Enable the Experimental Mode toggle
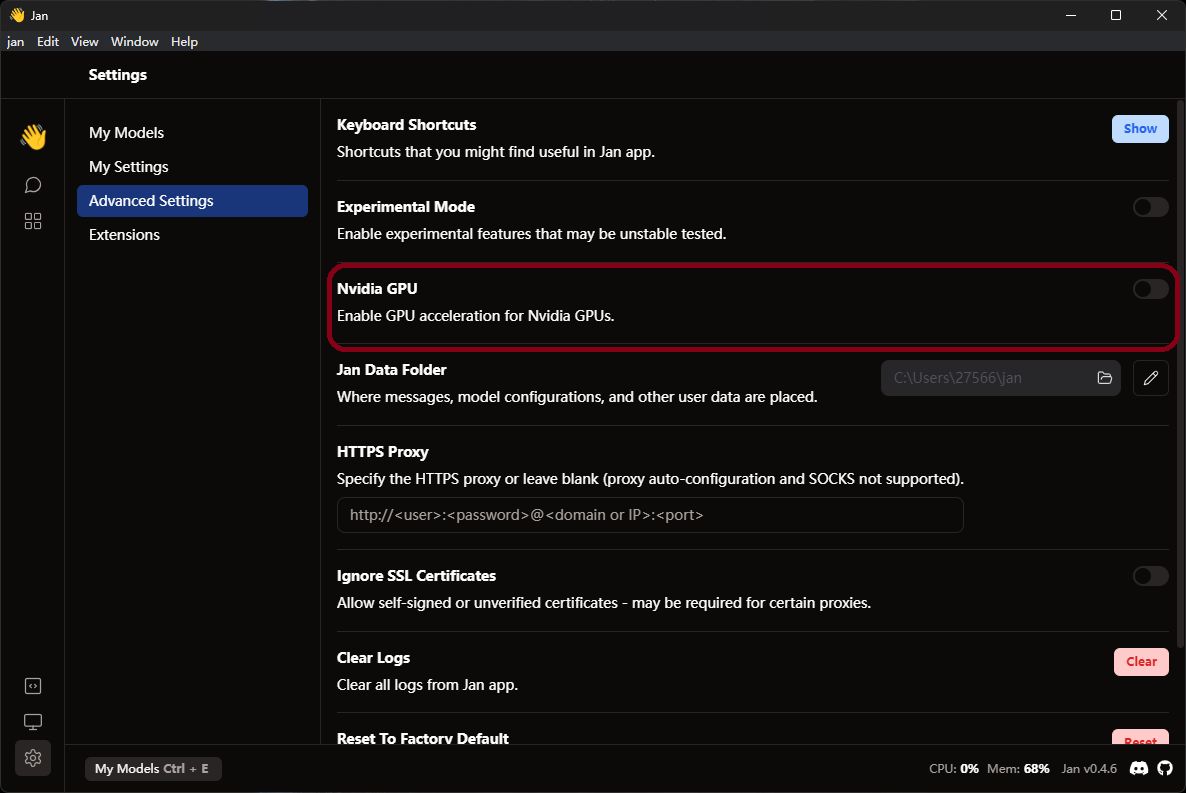 1150,207
